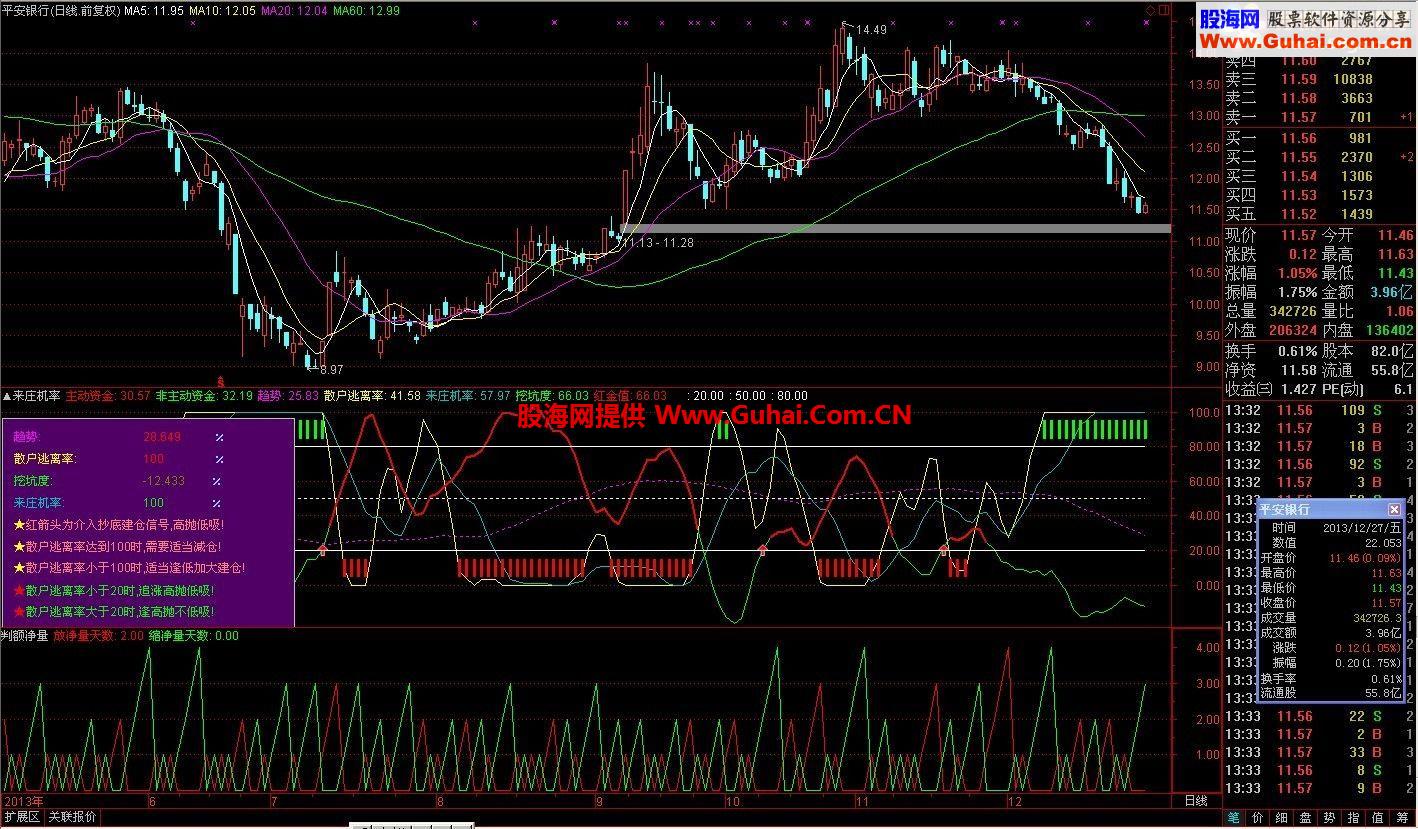This screenshot has height=829, width=1418.
Task: Click the 2013年 timeline label
Action: (22, 801)
